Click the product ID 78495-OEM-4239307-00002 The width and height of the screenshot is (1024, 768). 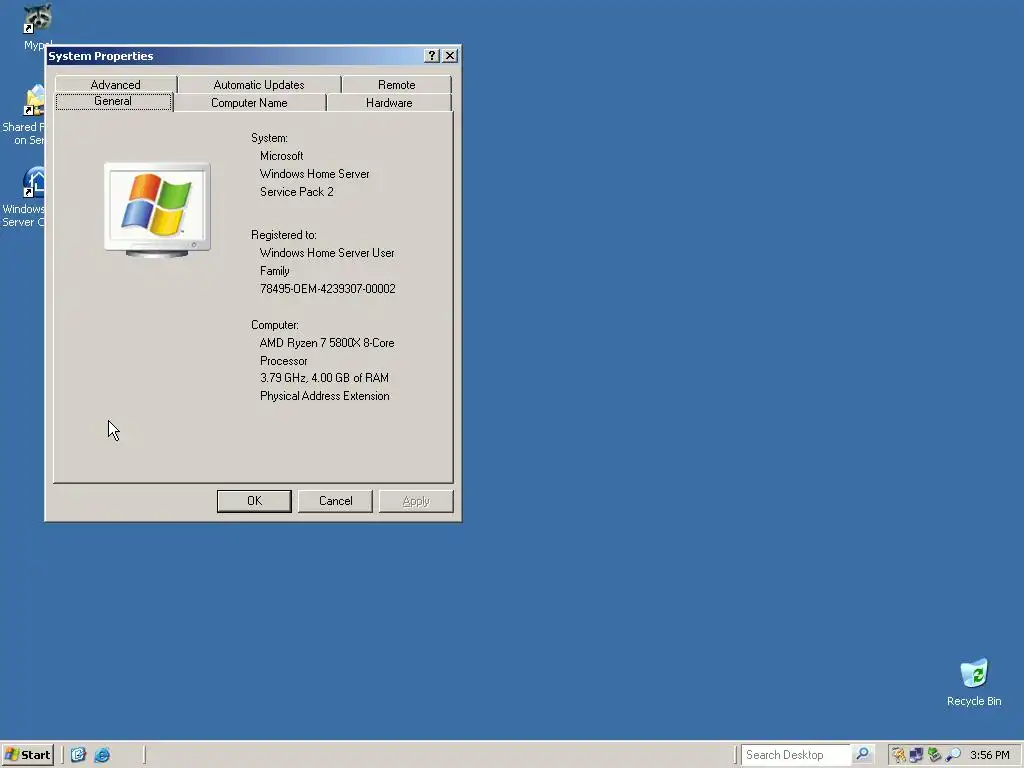pyautogui.click(x=328, y=289)
